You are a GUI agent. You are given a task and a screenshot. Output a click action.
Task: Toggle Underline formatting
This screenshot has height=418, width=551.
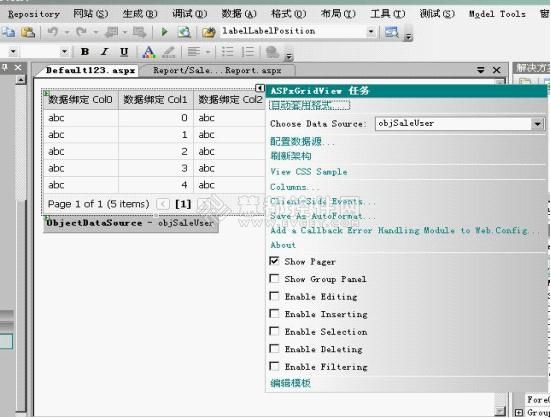[x=124, y=52]
